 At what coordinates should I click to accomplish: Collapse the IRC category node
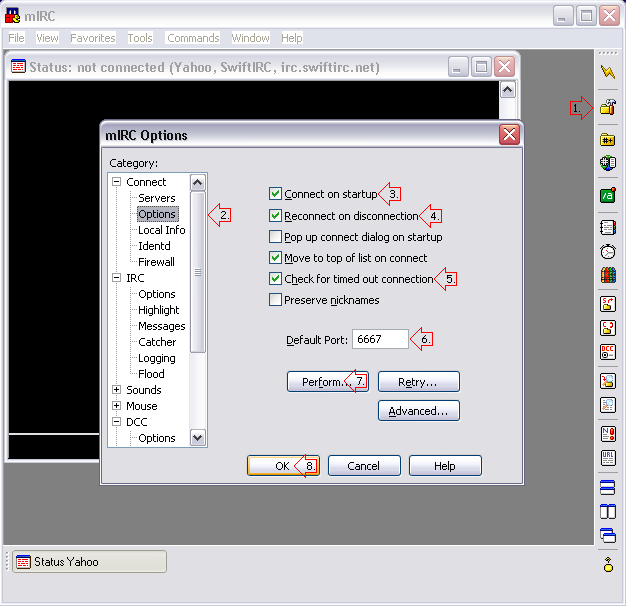[x=117, y=278]
